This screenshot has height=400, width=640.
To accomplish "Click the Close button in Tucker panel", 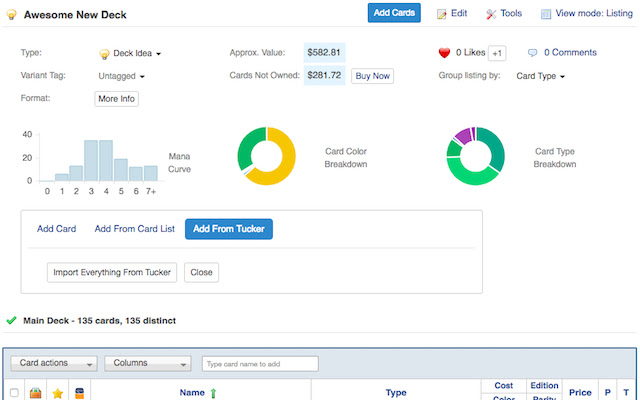I will coord(201,272).
